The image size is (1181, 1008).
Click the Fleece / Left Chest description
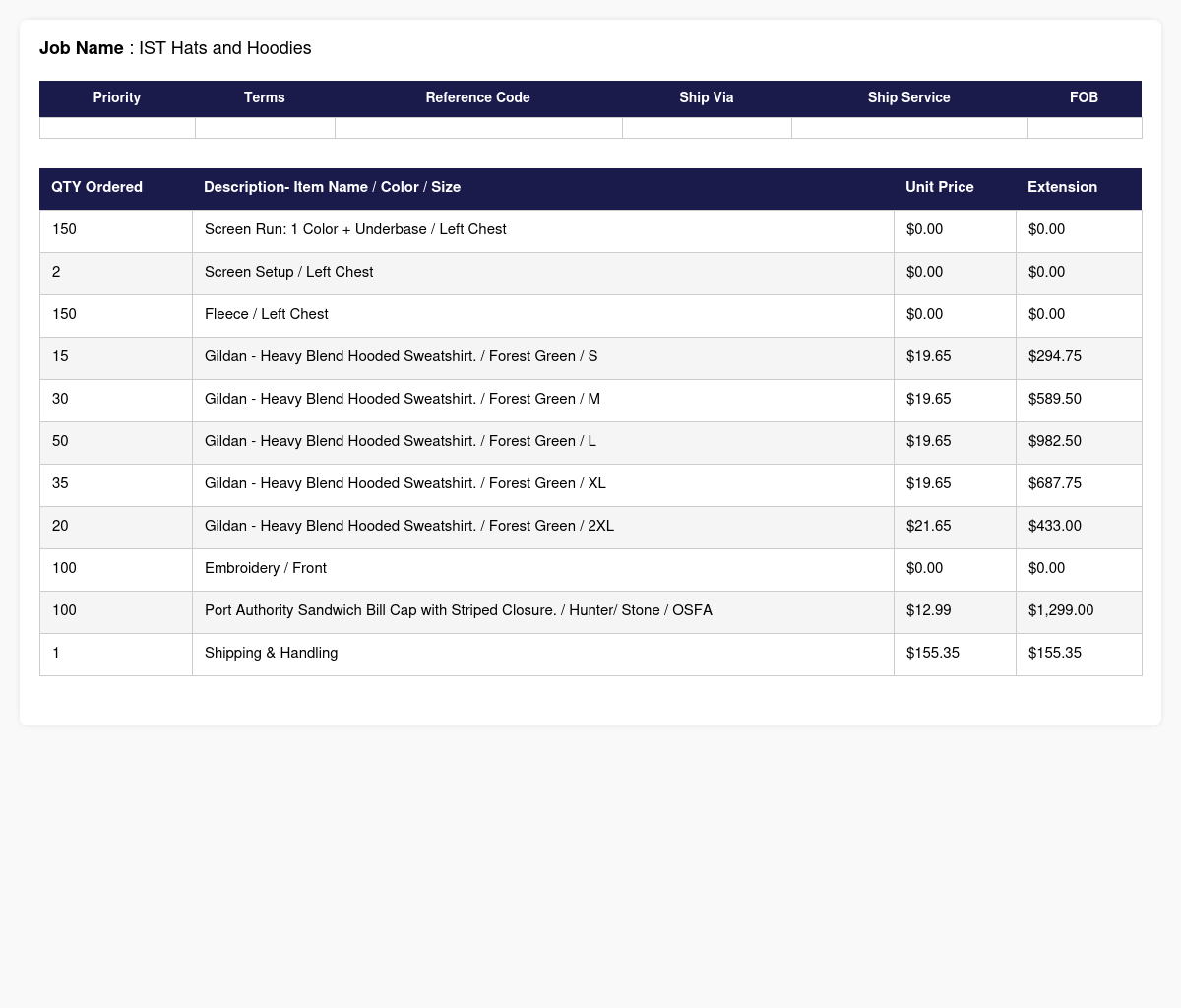coord(267,314)
